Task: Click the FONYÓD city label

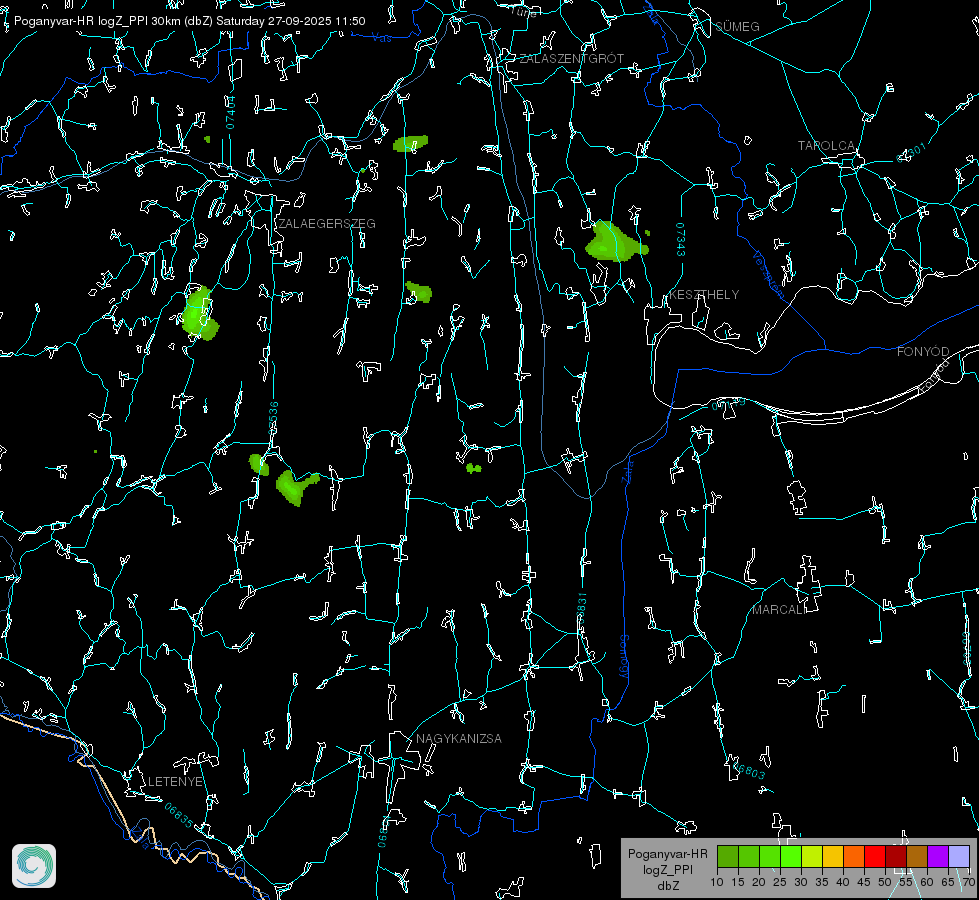Action: coord(923,352)
